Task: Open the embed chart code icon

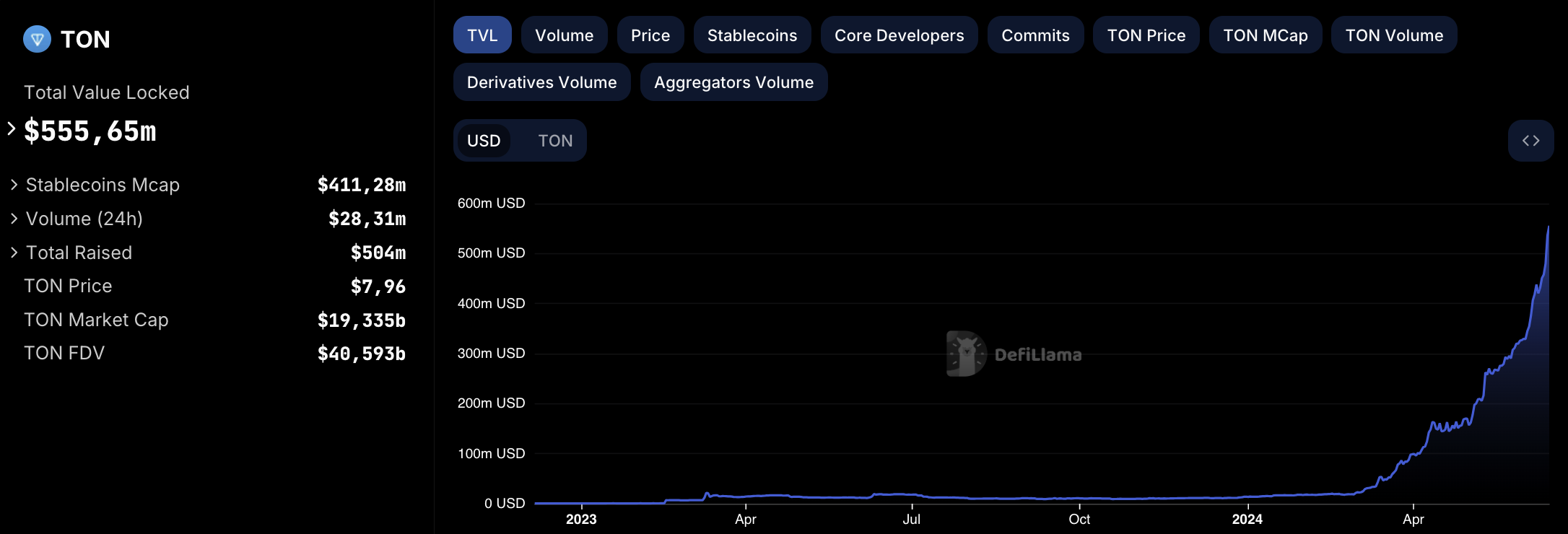Action: tap(1530, 141)
